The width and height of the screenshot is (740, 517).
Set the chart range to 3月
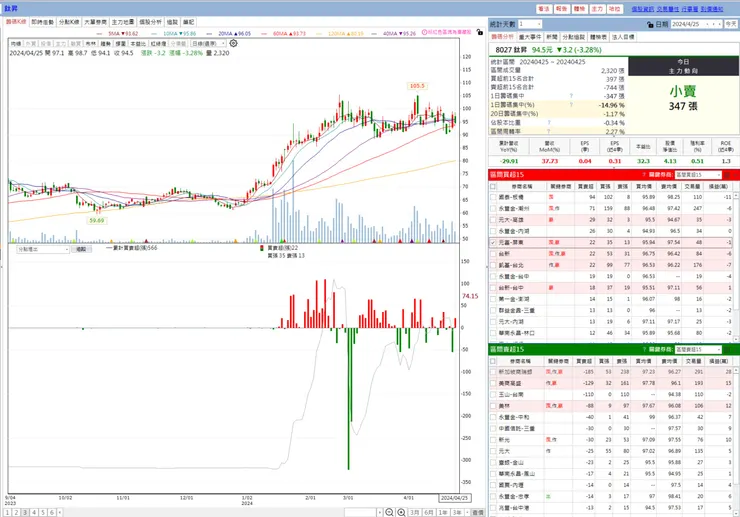[x=414, y=512]
